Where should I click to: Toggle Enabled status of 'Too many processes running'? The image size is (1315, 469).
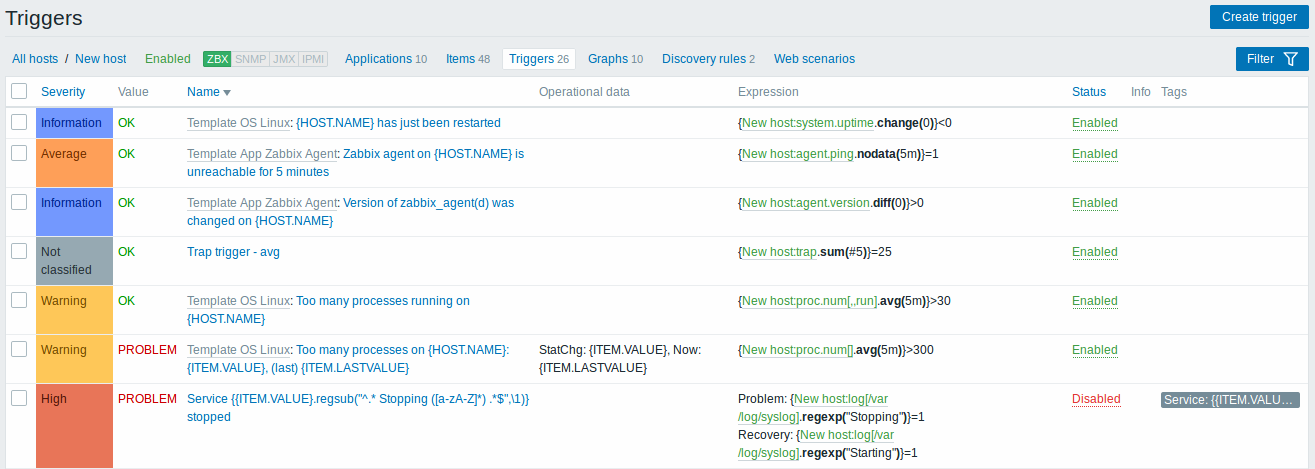(x=1095, y=301)
